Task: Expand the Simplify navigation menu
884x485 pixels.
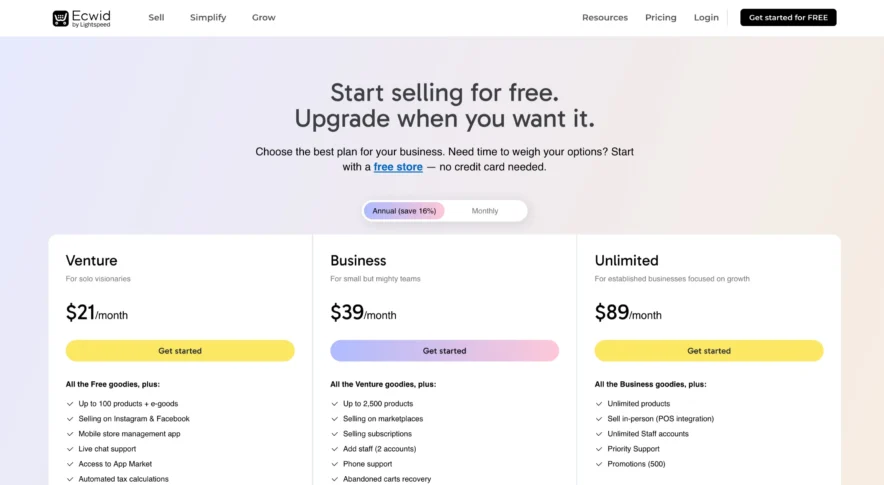Action: 208,18
